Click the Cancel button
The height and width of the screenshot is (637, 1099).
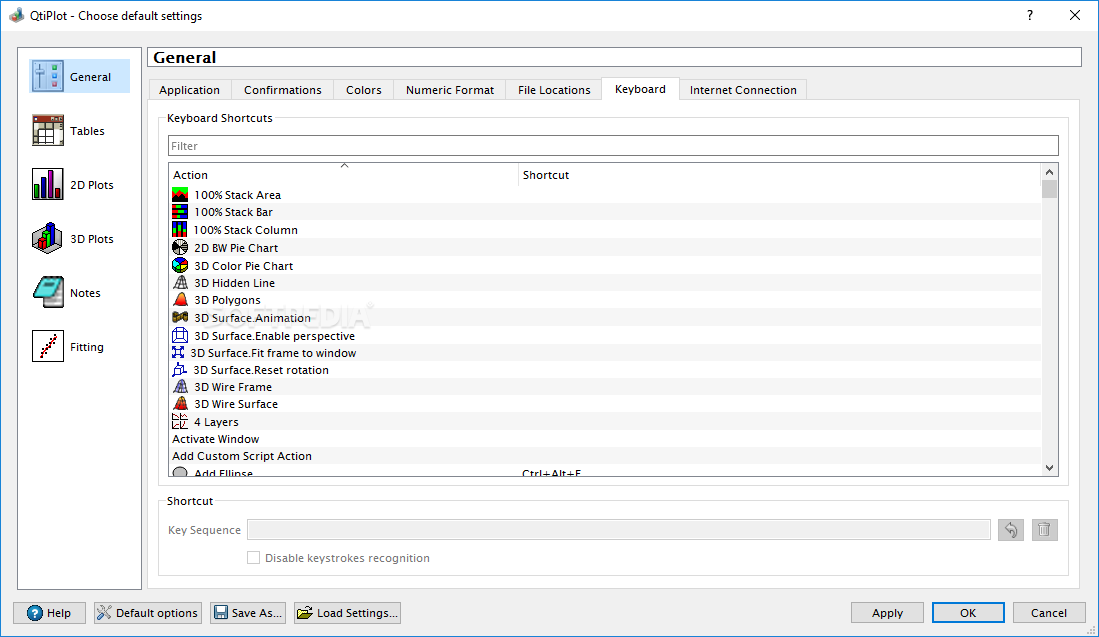click(x=1049, y=612)
